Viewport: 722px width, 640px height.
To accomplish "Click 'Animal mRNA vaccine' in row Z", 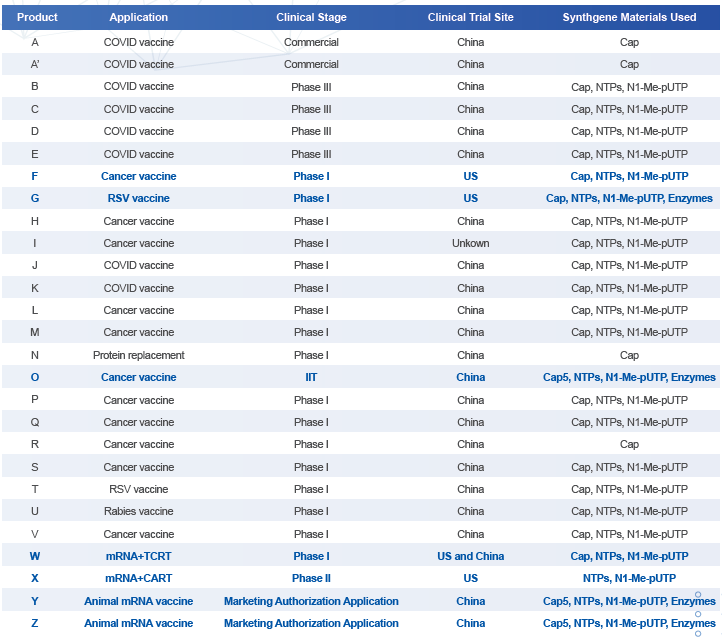I will 139,623.
